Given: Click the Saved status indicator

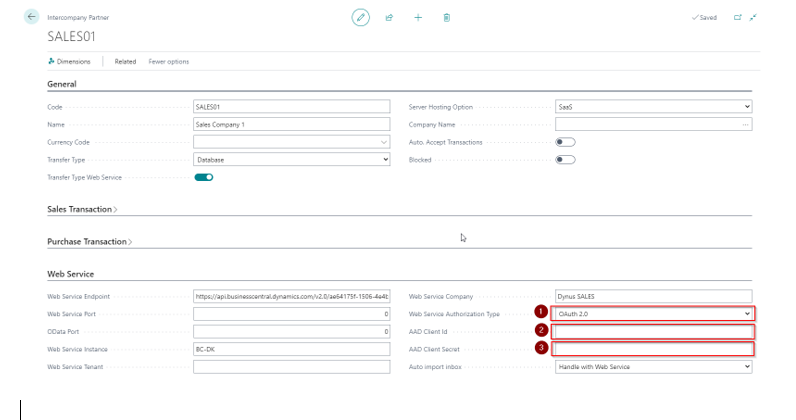Looking at the screenshot, I should (x=705, y=17).
